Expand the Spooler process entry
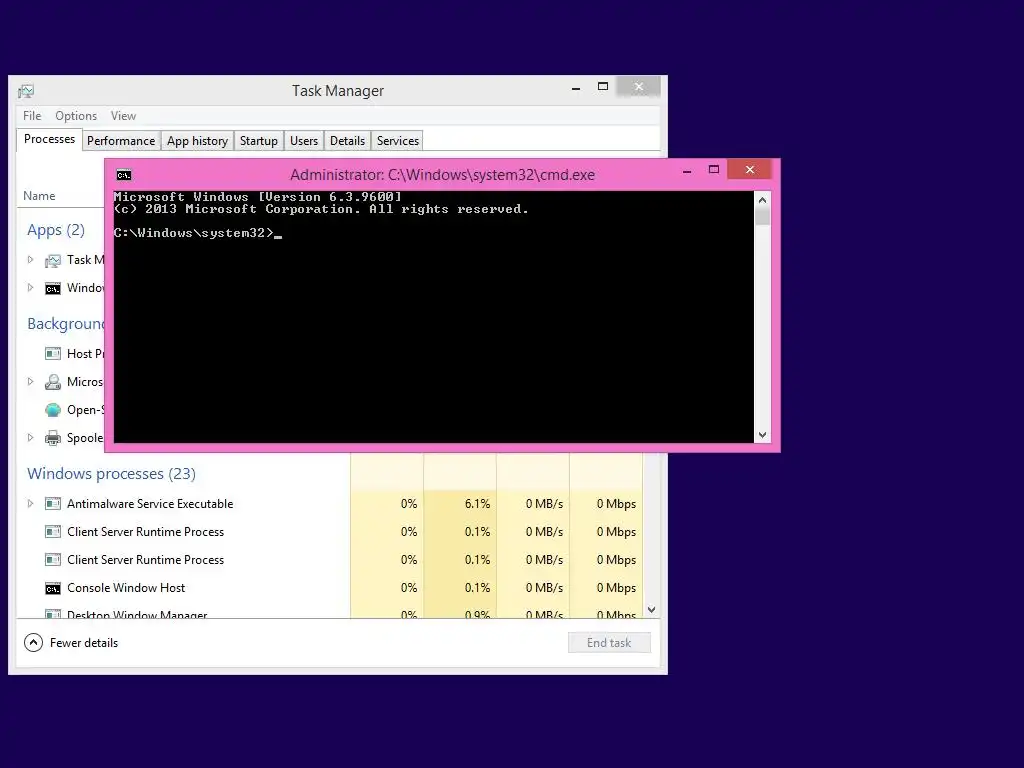The width and height of the screenshot is (1024, 768). 30,438
